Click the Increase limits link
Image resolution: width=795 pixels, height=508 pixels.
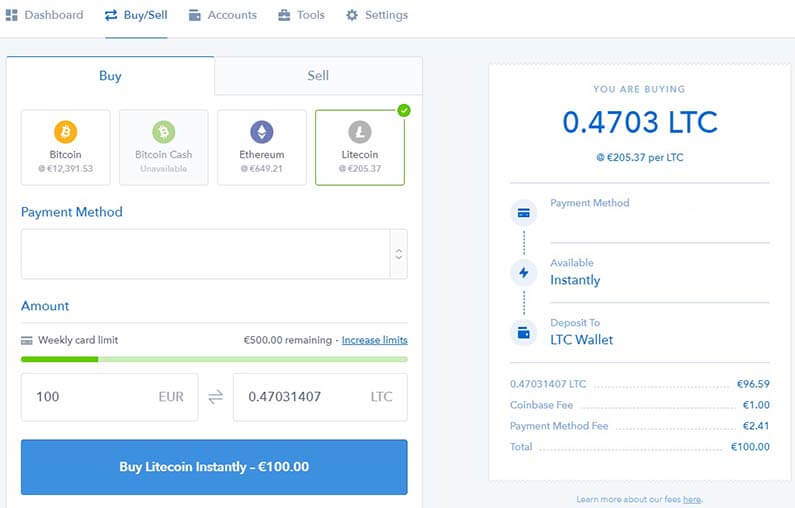[x=375, y=340]
